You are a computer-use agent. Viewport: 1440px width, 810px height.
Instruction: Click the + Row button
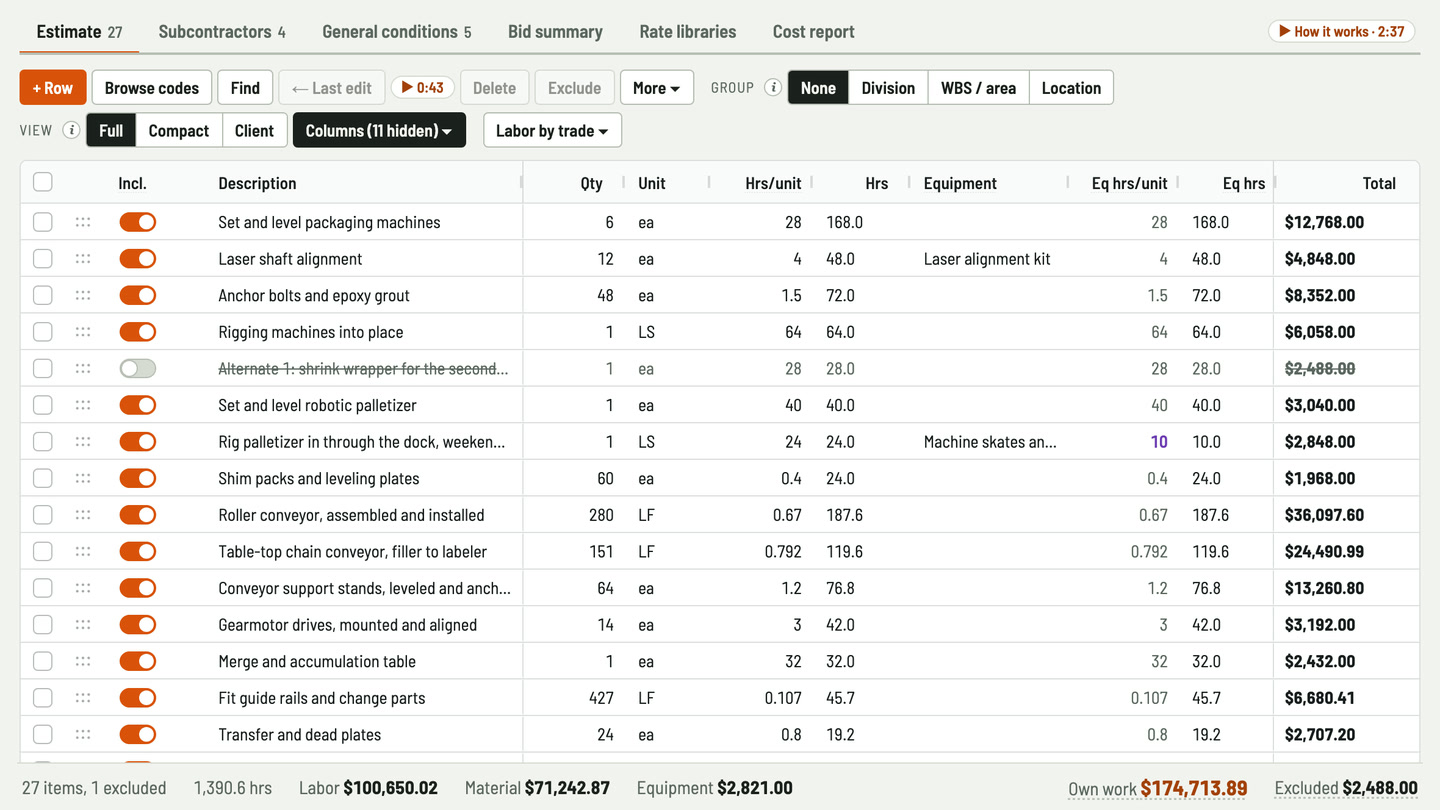(53, 88)
